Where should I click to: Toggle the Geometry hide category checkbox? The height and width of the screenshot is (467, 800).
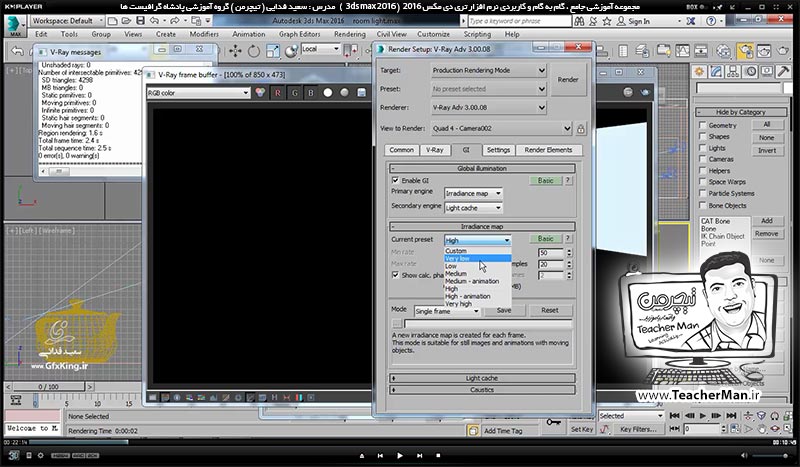point(703,125)
